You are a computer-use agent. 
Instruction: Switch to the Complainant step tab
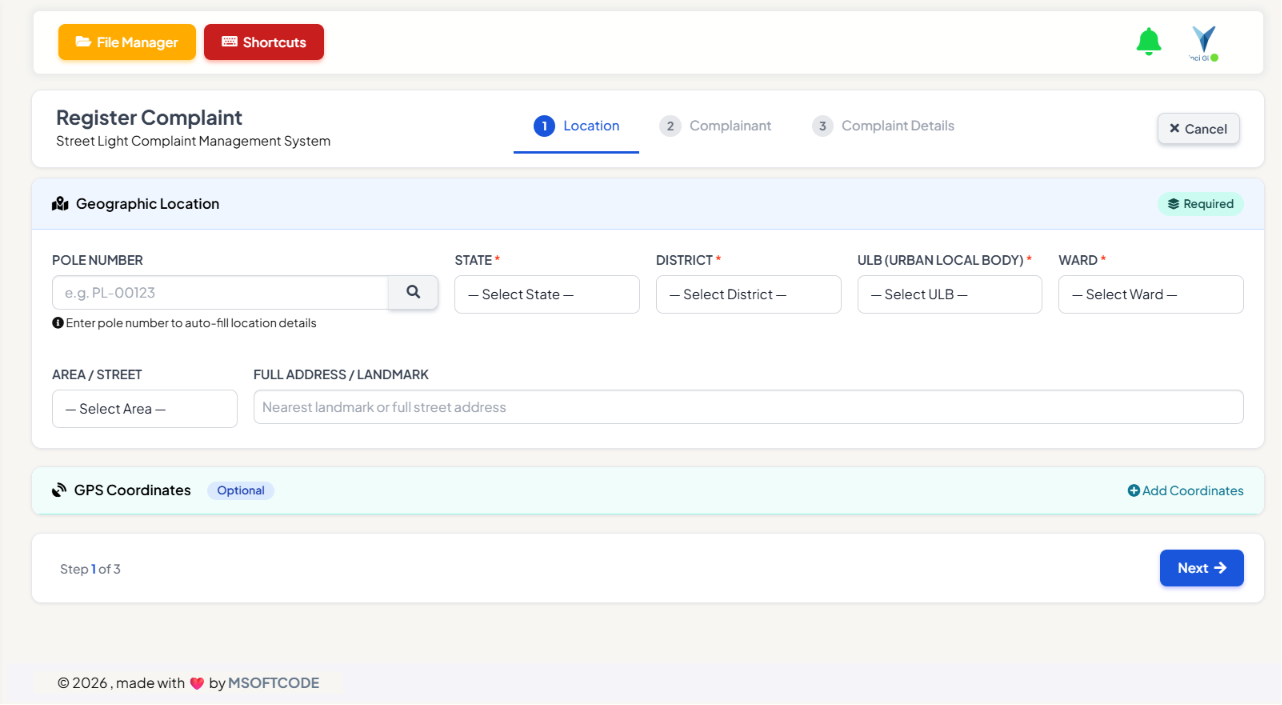pos(716,126)
